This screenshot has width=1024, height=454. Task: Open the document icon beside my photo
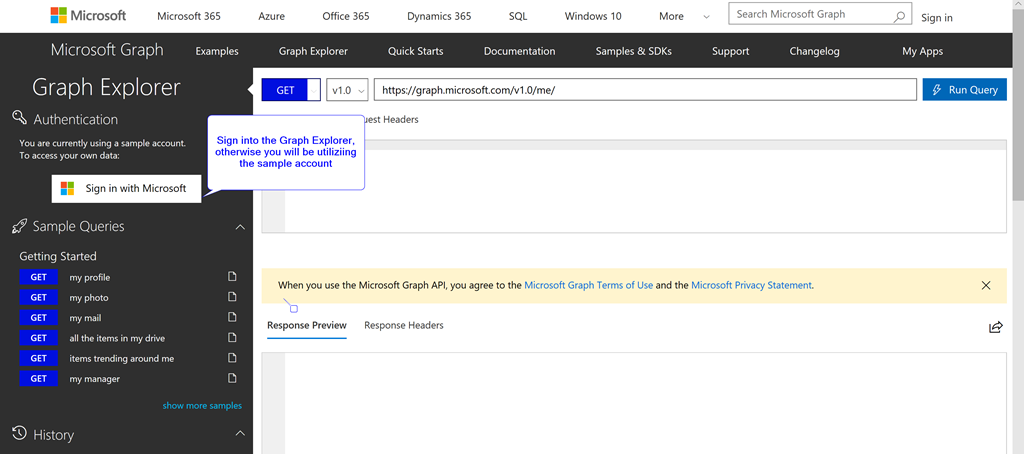pyautogui.click(x=232, y=297)
